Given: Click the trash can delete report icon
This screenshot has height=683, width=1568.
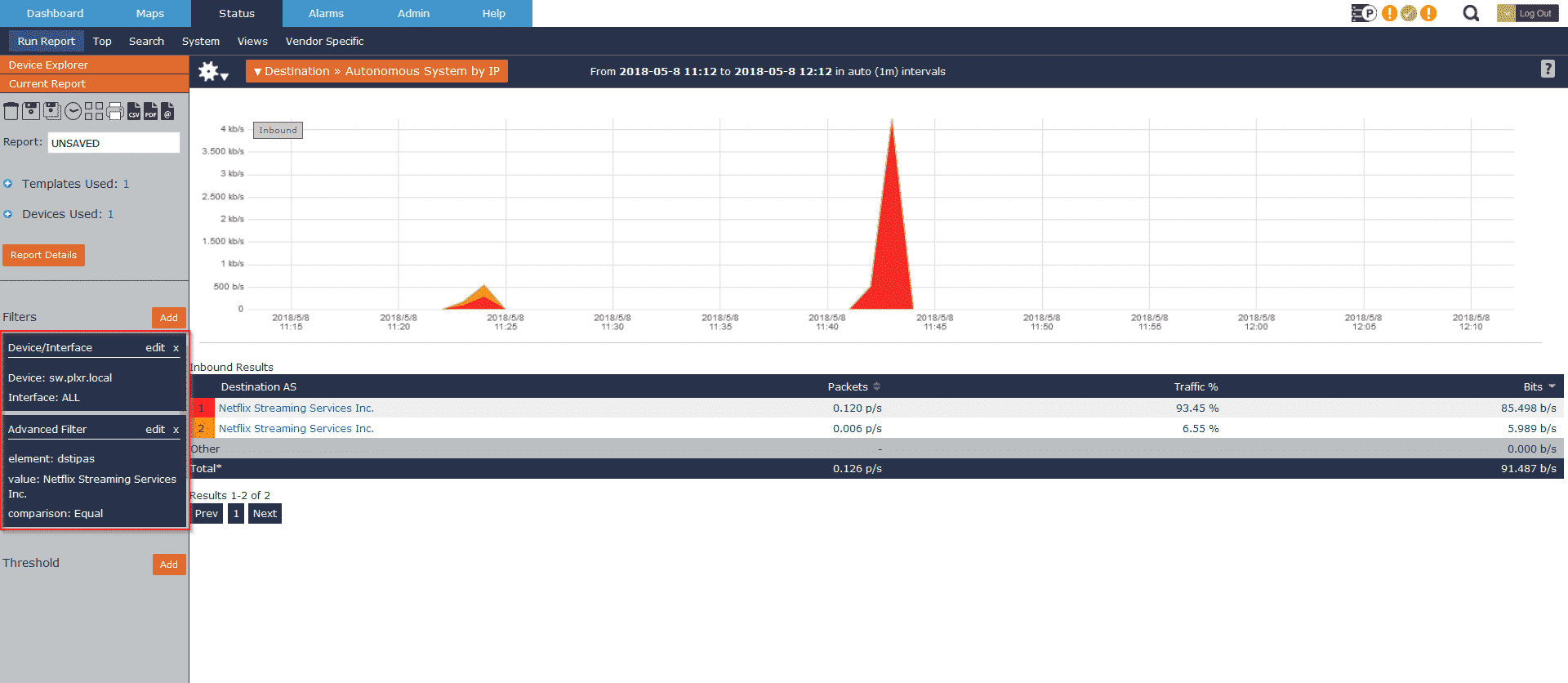Looking at the screenshot, I should [x=11, y=111].
